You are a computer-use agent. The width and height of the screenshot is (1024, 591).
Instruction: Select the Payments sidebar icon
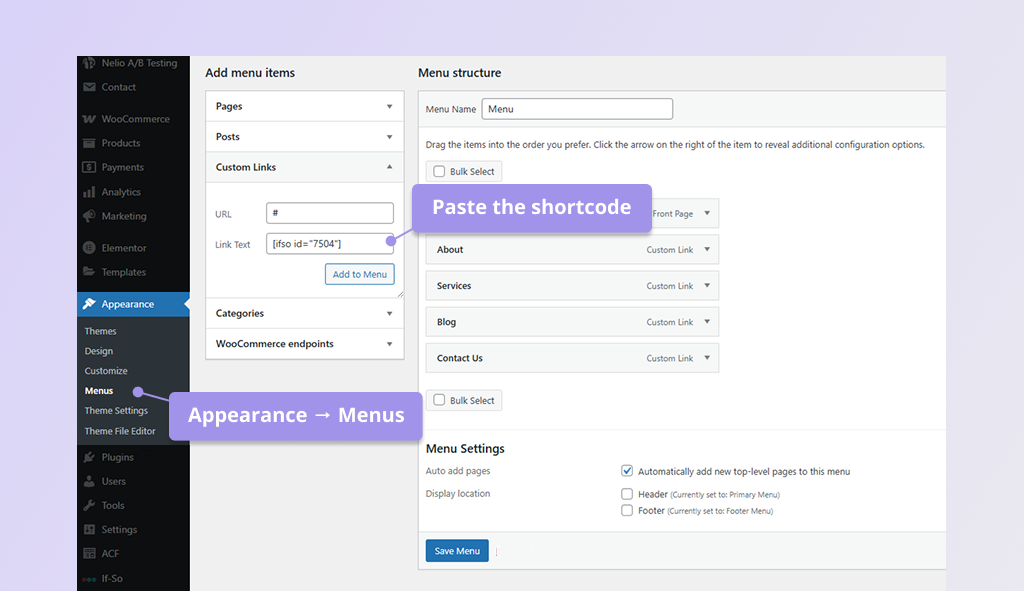point(88,167)
